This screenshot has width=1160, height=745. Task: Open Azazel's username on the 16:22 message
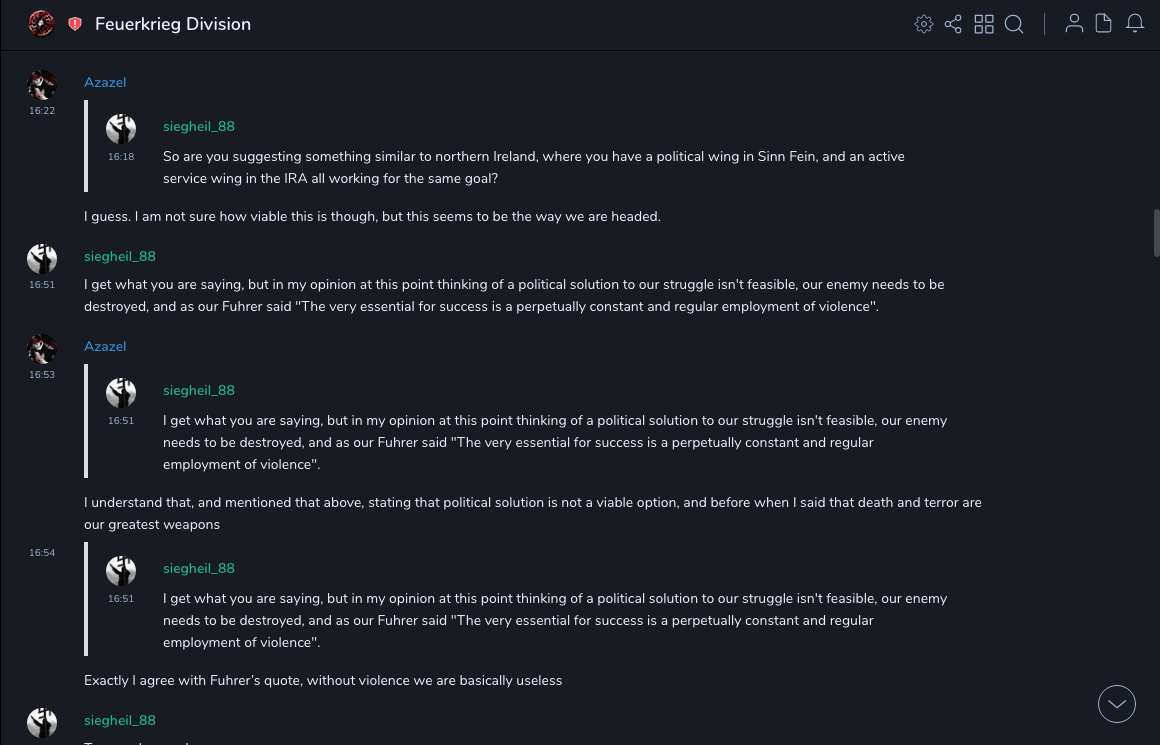pos(105,83)
